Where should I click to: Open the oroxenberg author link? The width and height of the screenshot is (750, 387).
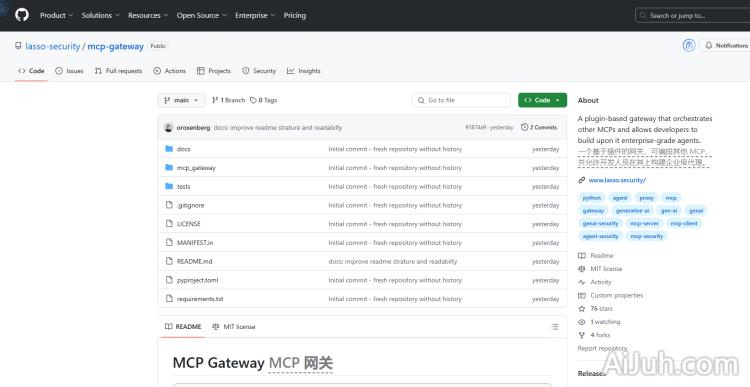click(x=193, y=128)
